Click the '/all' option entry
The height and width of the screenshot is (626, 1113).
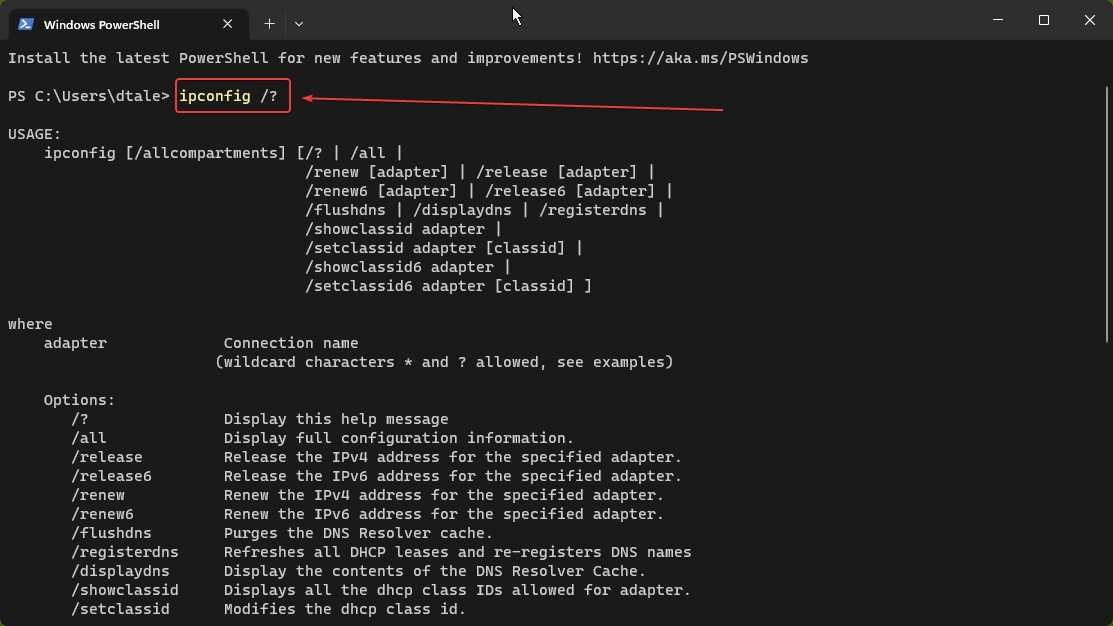(89, 439)
